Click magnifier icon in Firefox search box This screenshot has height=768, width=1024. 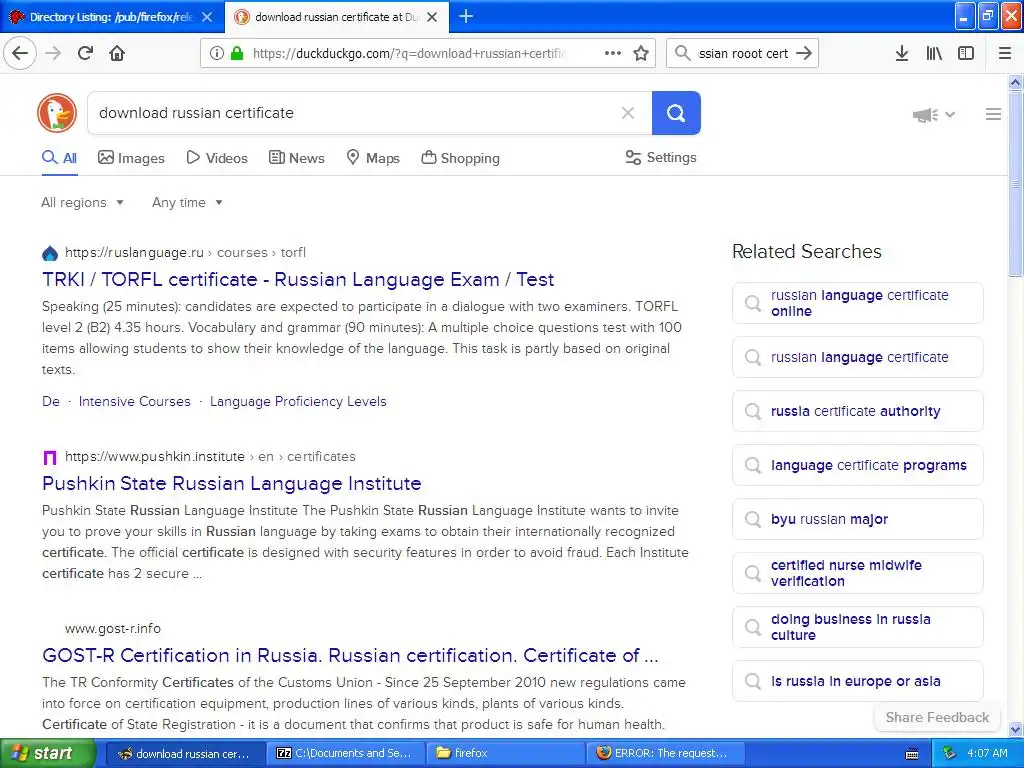pos(682,53)
